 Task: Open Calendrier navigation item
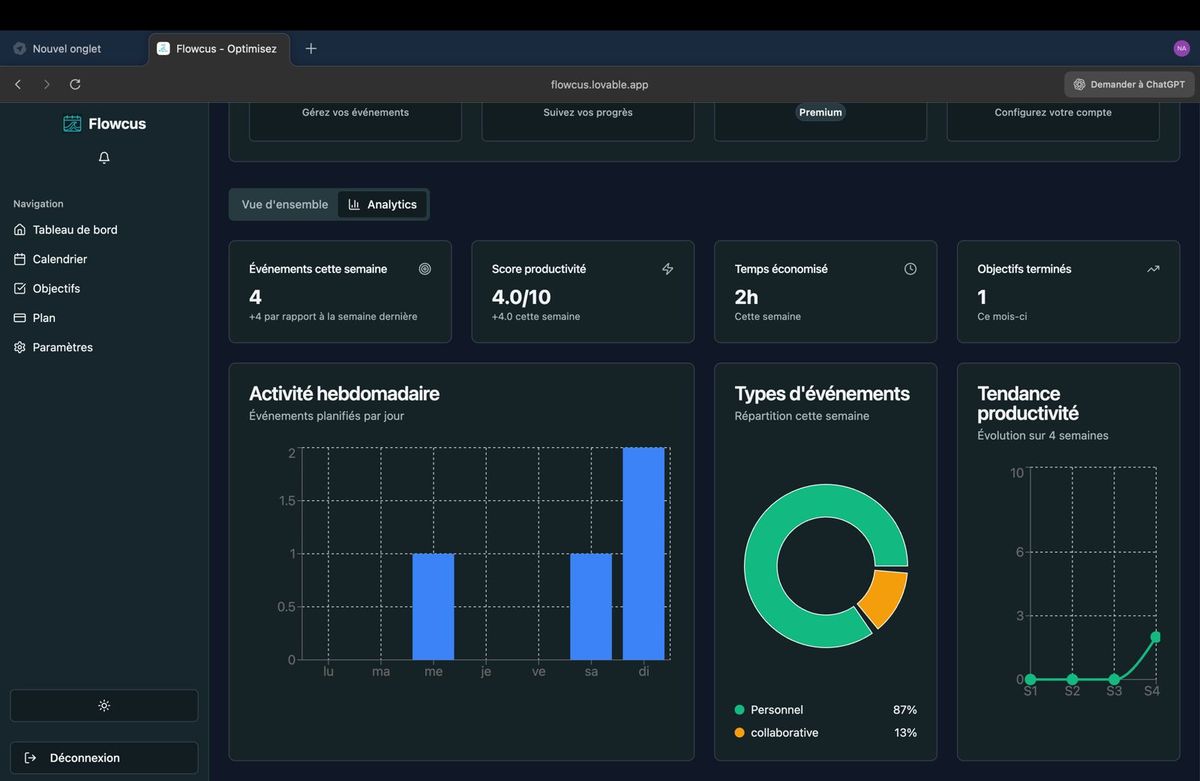point(104,259)
